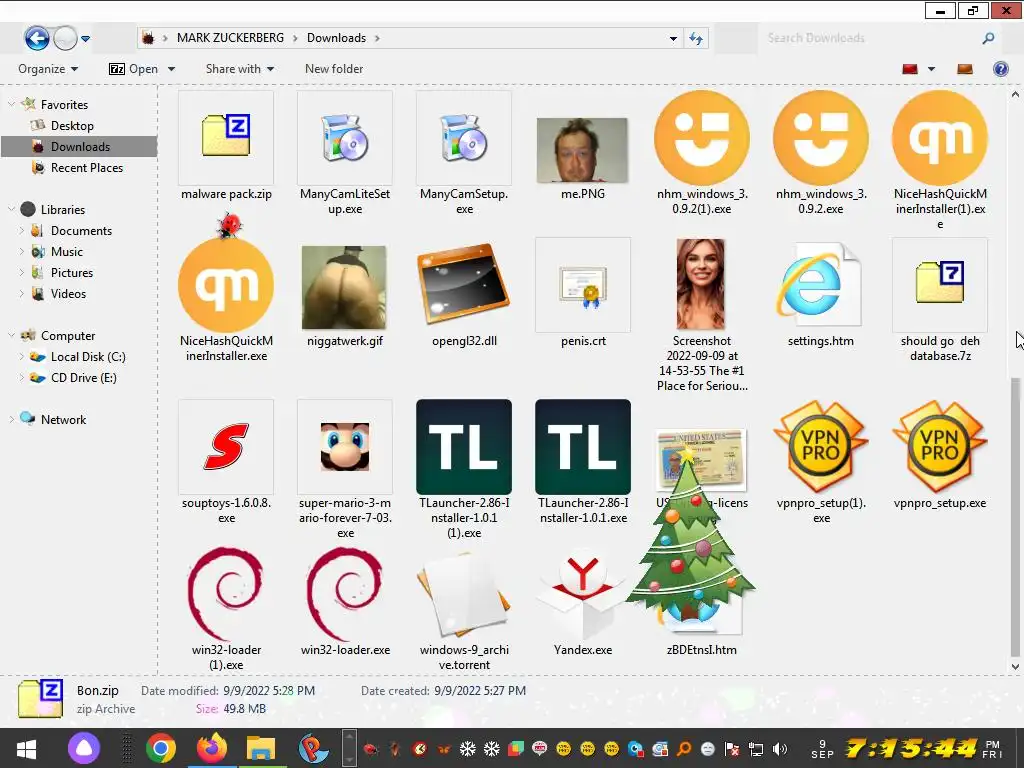
Task: Collapse the Favorites group
Action: point(11,104)
